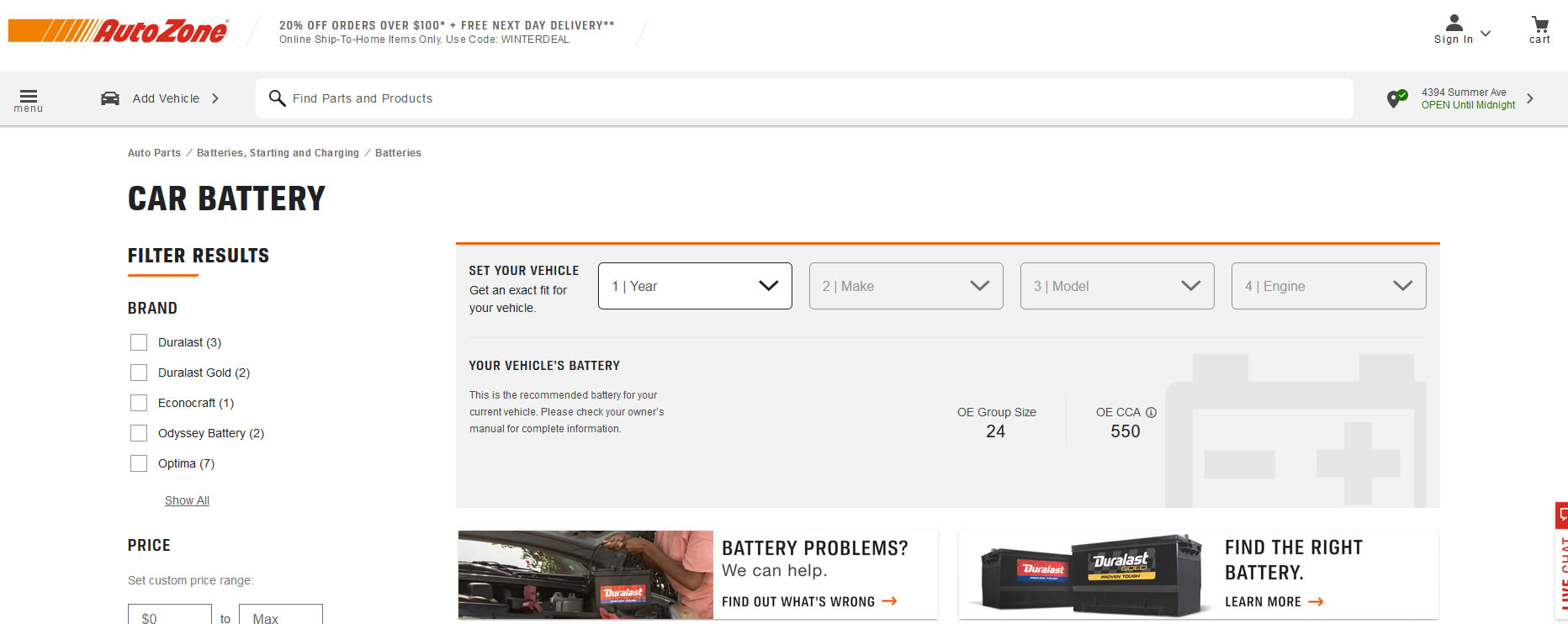
Task: Click the AutoZone logo
Action: pyautogui.click(x=119, y=31)
